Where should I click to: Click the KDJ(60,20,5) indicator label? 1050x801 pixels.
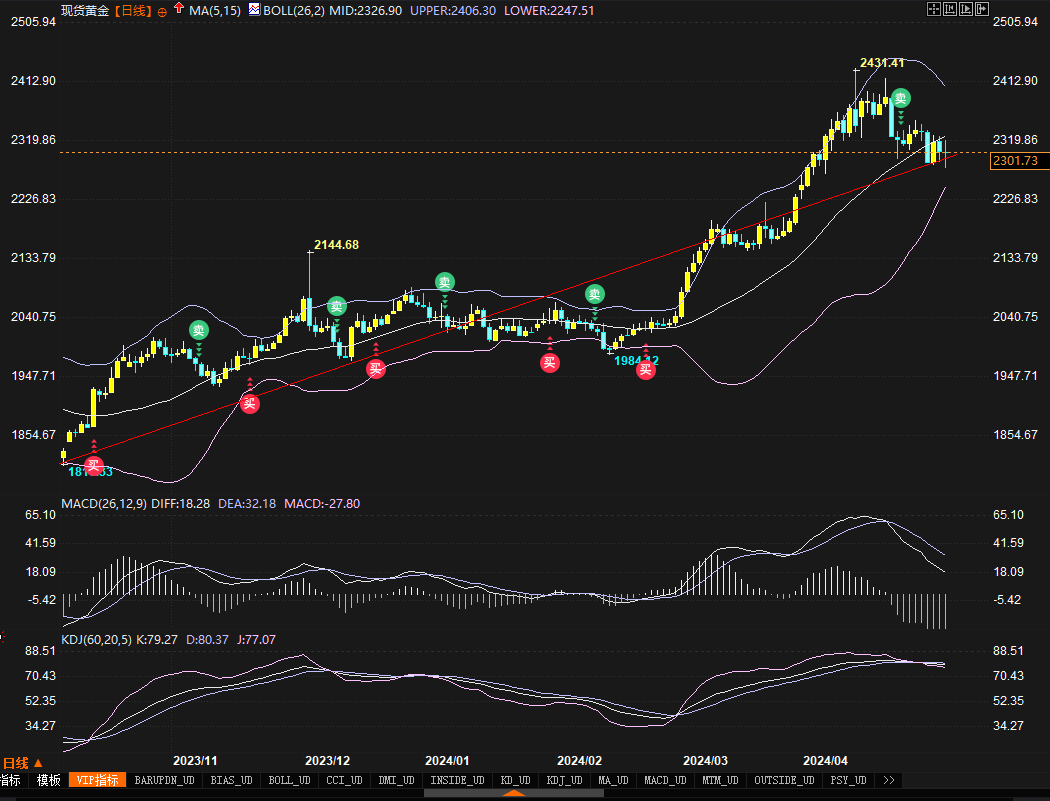[x=96, y=639]
